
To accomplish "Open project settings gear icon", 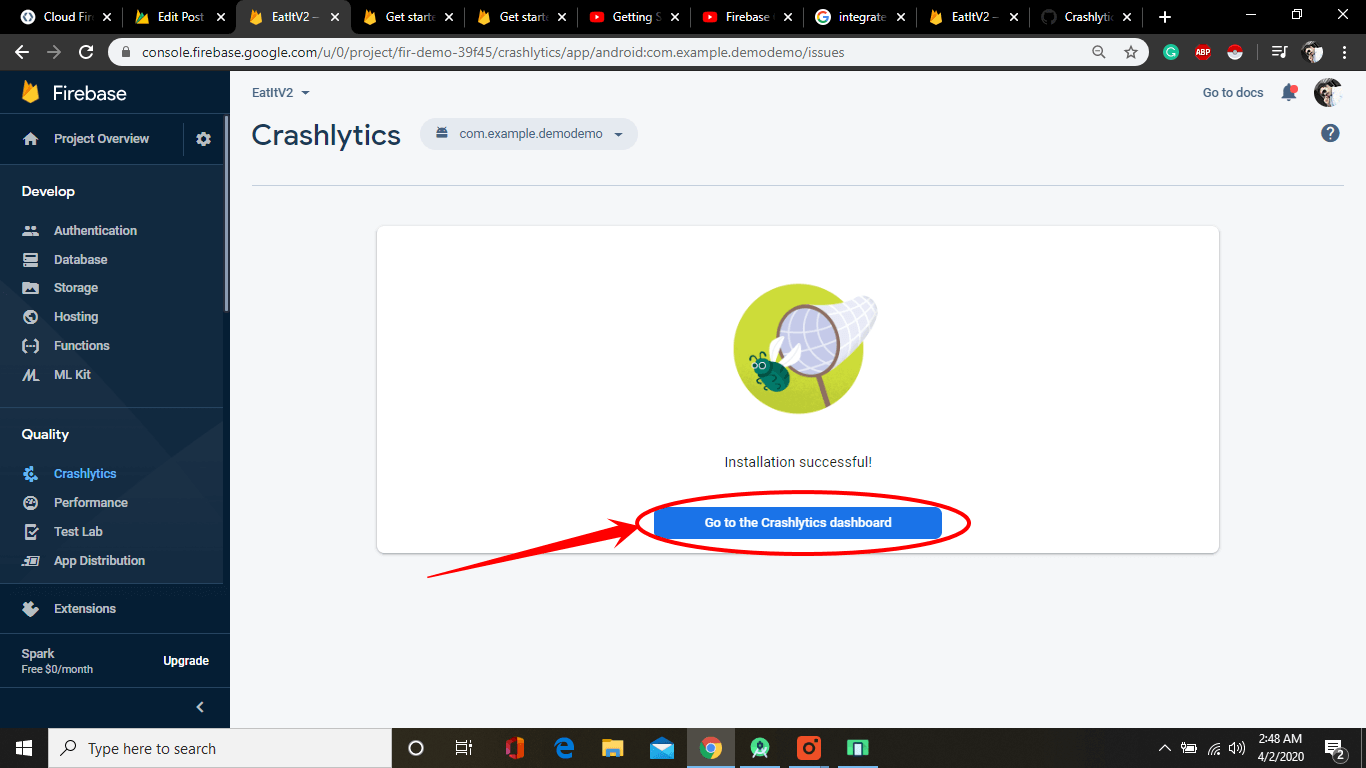I will [204, 139].
